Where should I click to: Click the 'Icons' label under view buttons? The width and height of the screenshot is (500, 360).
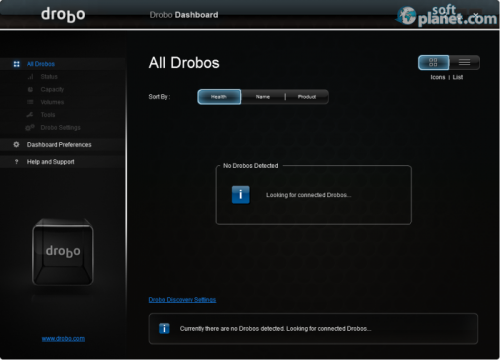(438, 77)
